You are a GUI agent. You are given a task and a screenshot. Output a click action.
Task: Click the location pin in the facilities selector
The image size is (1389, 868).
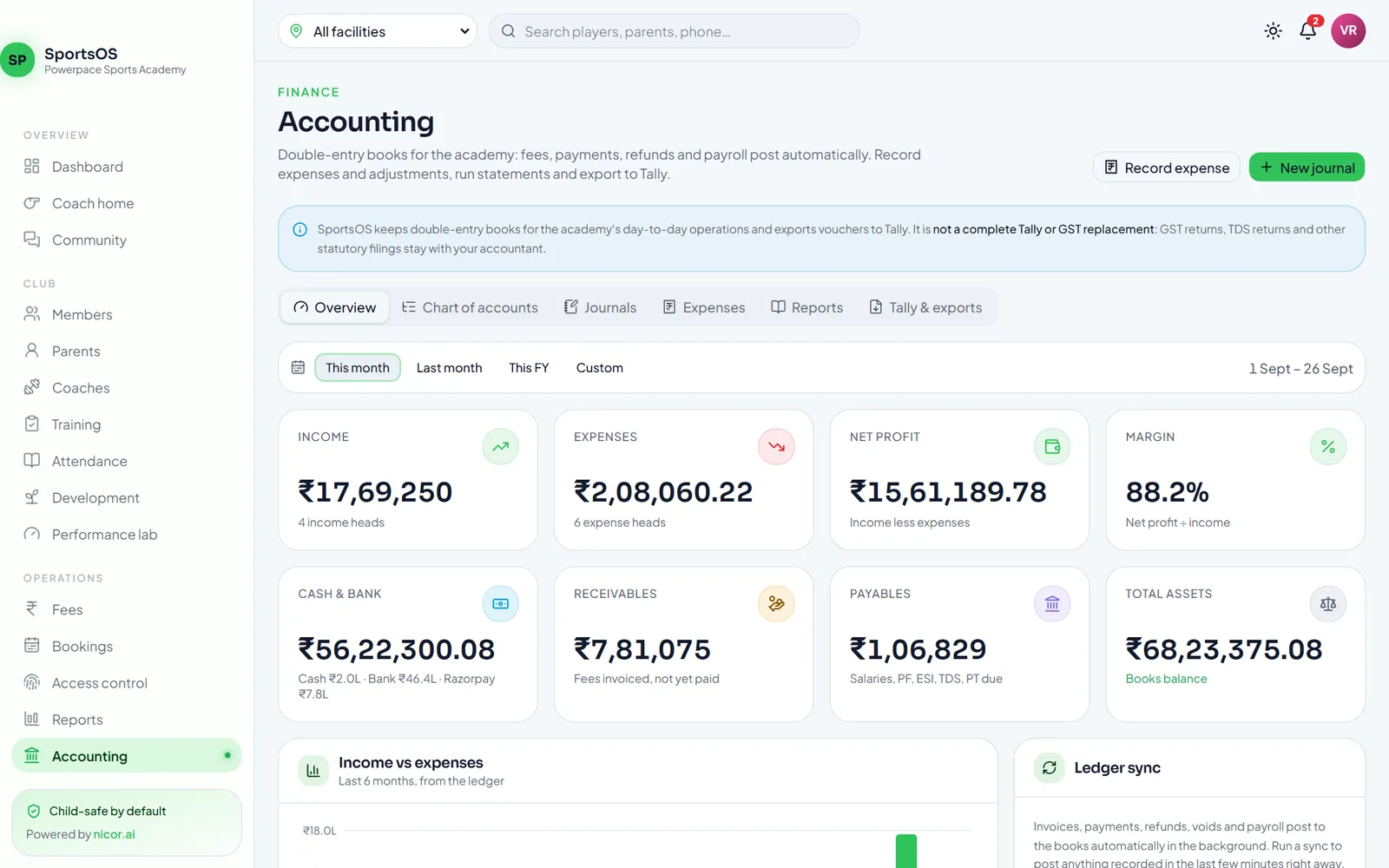tap(296, 31)
